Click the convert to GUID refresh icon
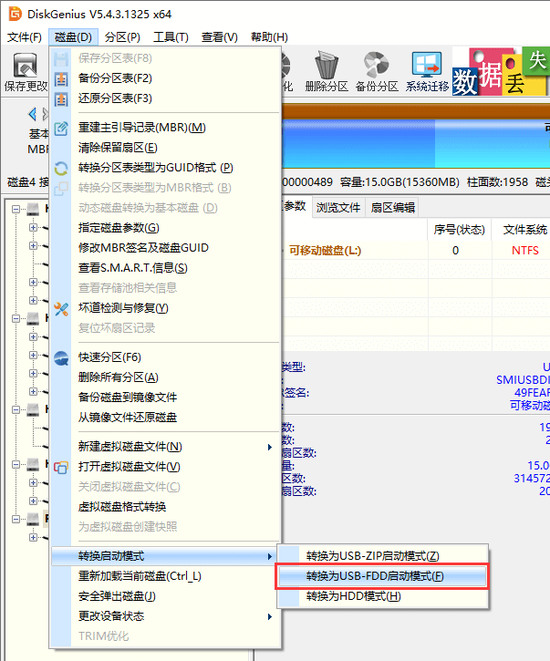 [61, 168]
